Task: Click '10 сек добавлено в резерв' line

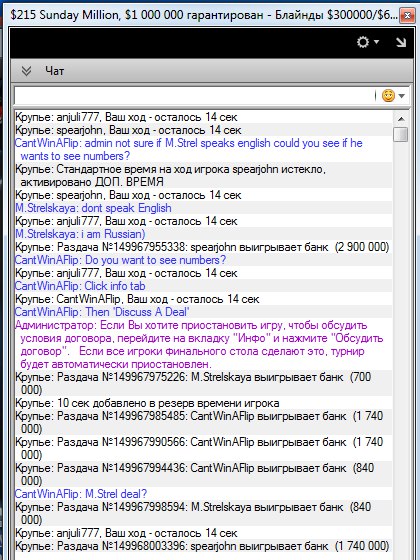Action: click(147, 403)
